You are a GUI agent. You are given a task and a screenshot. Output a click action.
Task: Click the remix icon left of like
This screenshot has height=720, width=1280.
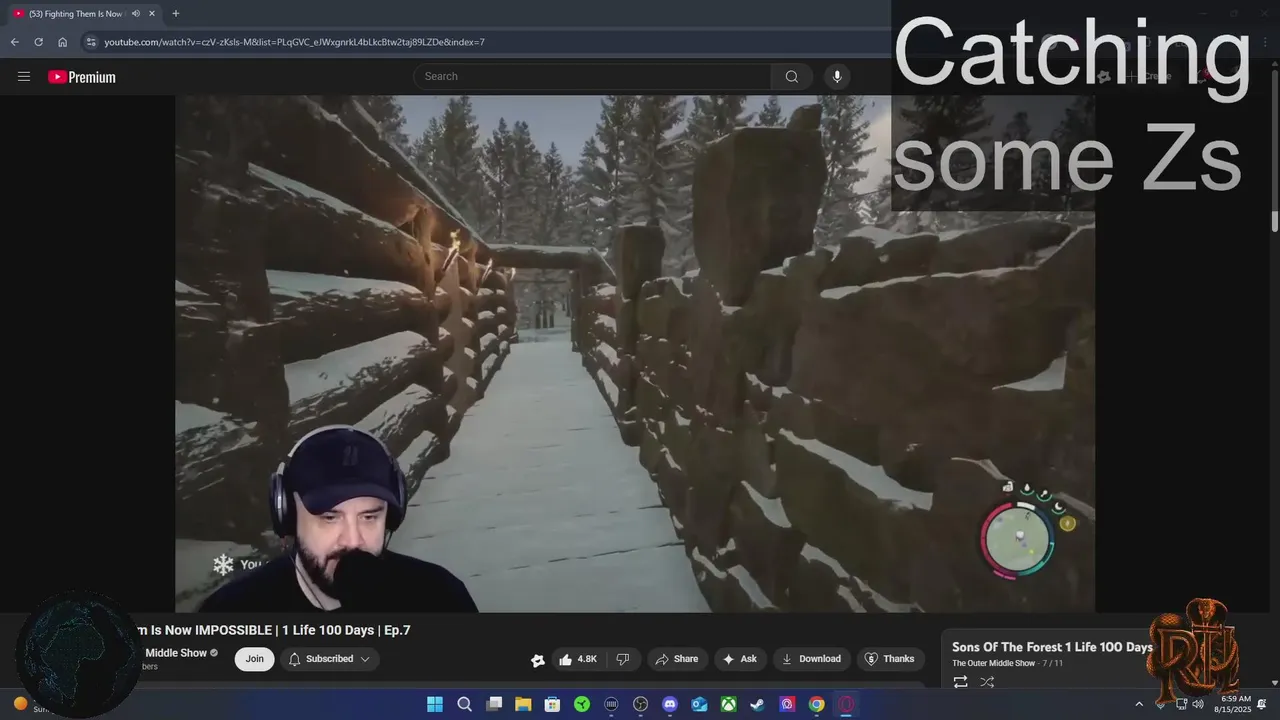click(538, 660)
